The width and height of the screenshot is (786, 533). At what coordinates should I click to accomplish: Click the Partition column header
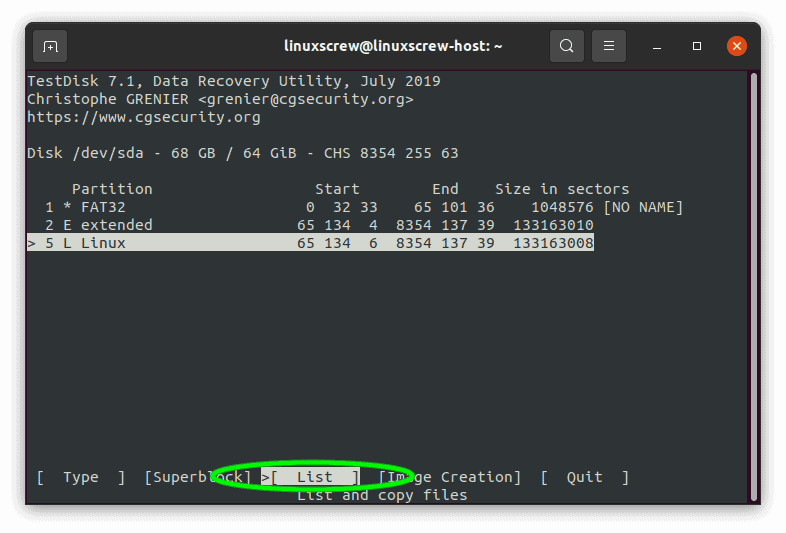[x=112, y=189]
